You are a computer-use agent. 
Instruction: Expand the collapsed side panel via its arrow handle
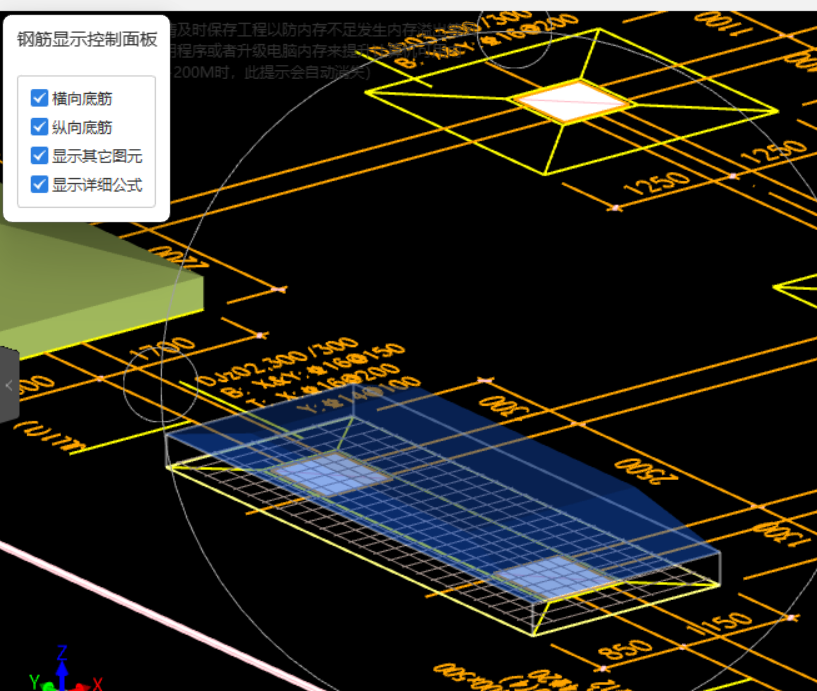9,386
